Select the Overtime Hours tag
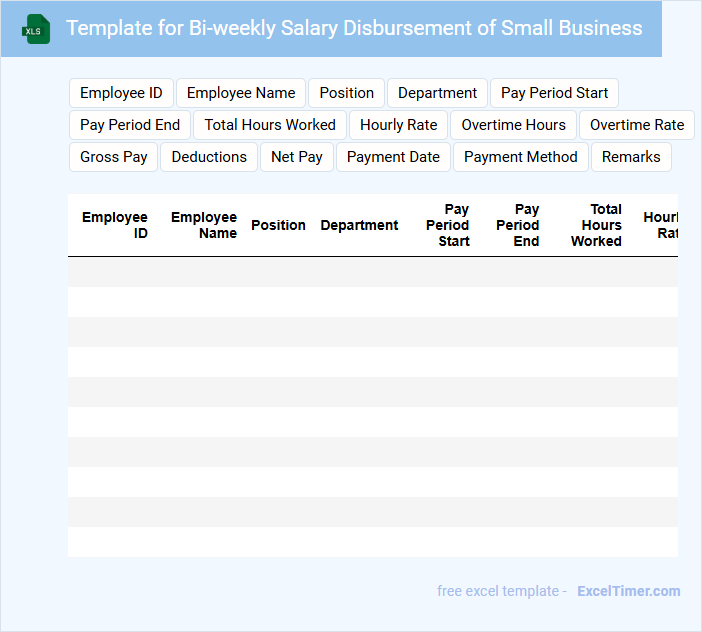The width and height of the screenshot is (702, 632). [x=513, y=125]
